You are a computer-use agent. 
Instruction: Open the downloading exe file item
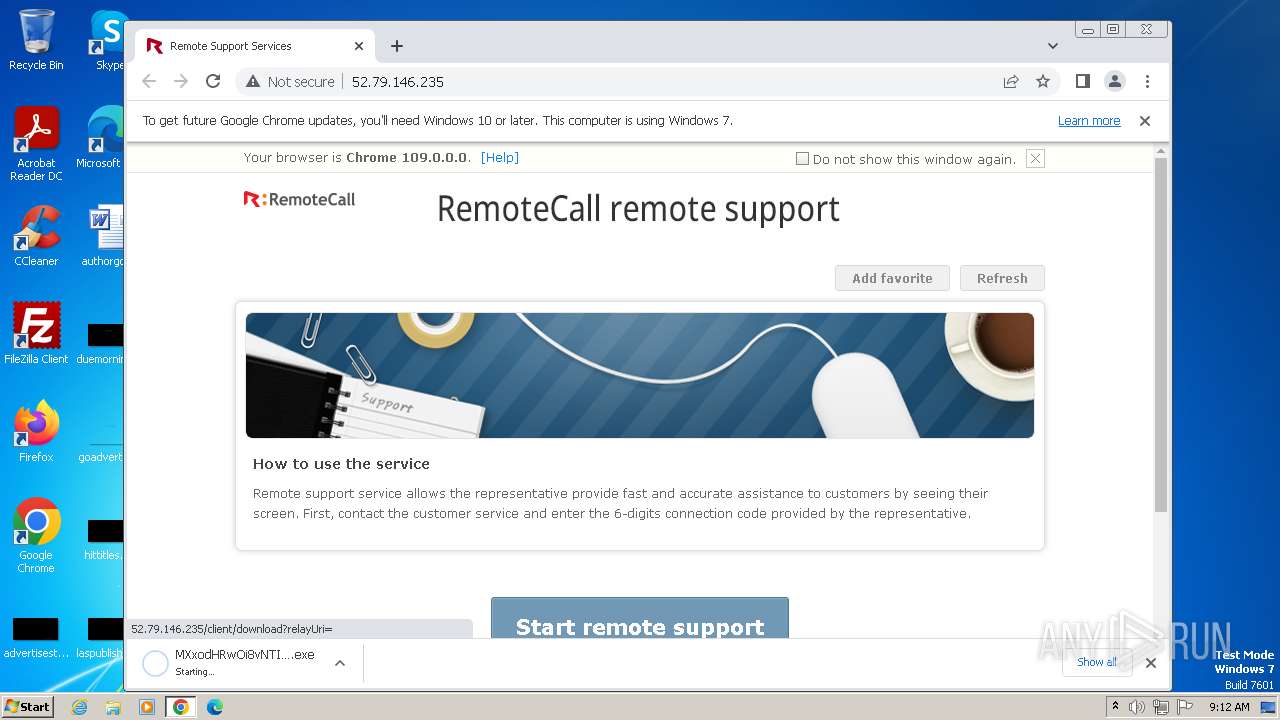tap(230, 663)
